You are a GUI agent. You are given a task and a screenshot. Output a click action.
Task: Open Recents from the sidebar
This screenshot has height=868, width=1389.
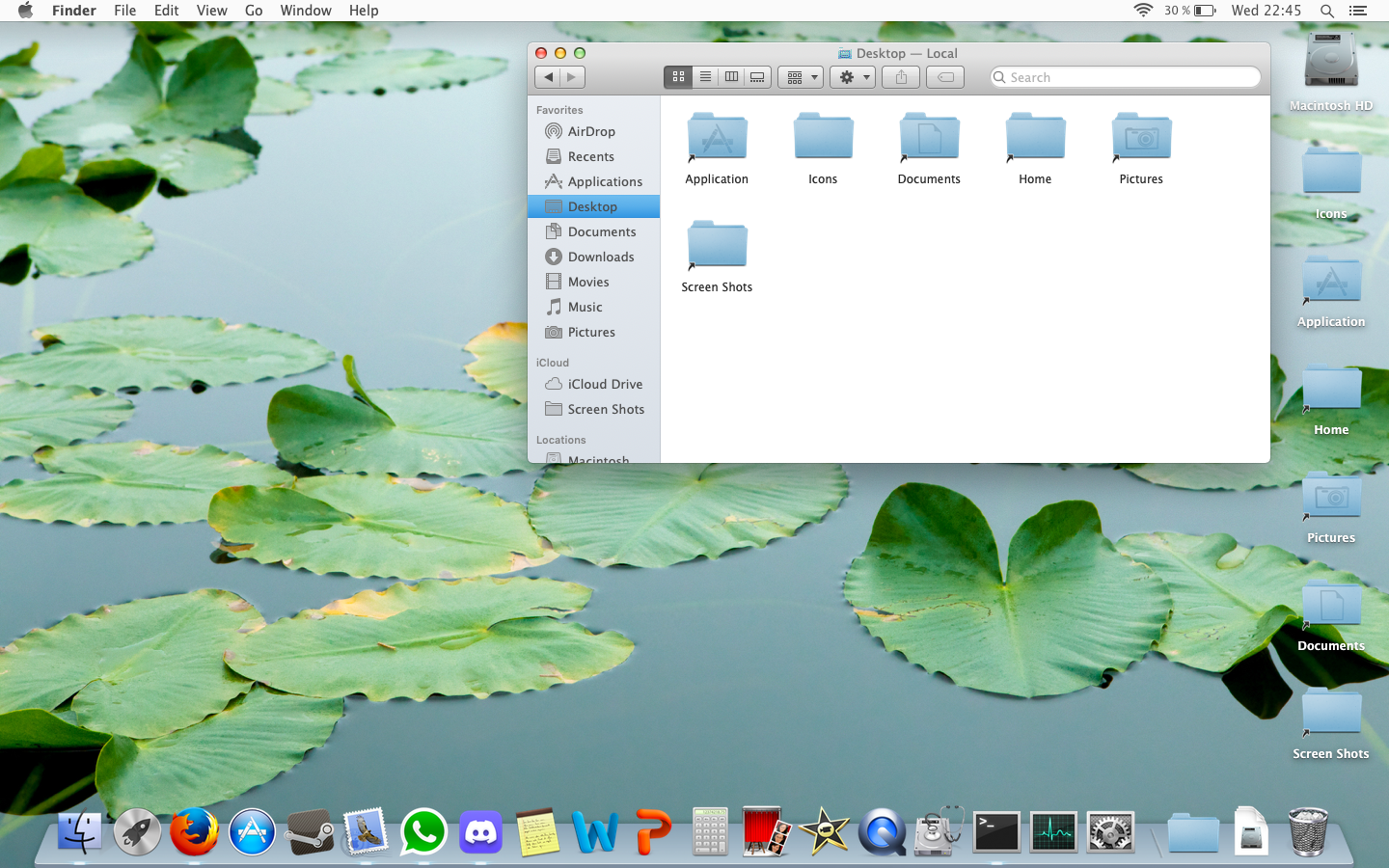coord(593,156)
